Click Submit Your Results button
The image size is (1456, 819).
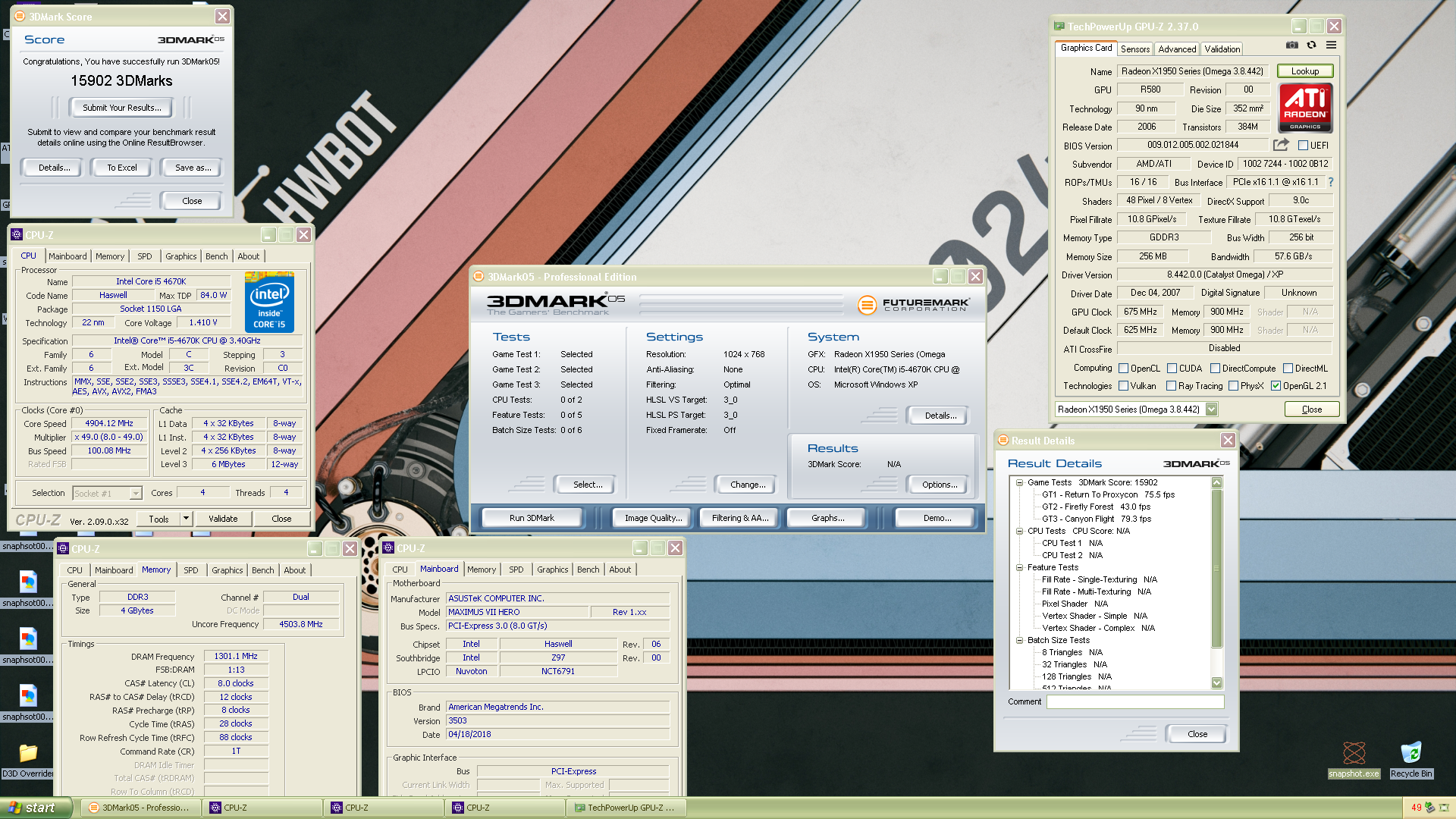pyautogui.click(x=121, y=108)
